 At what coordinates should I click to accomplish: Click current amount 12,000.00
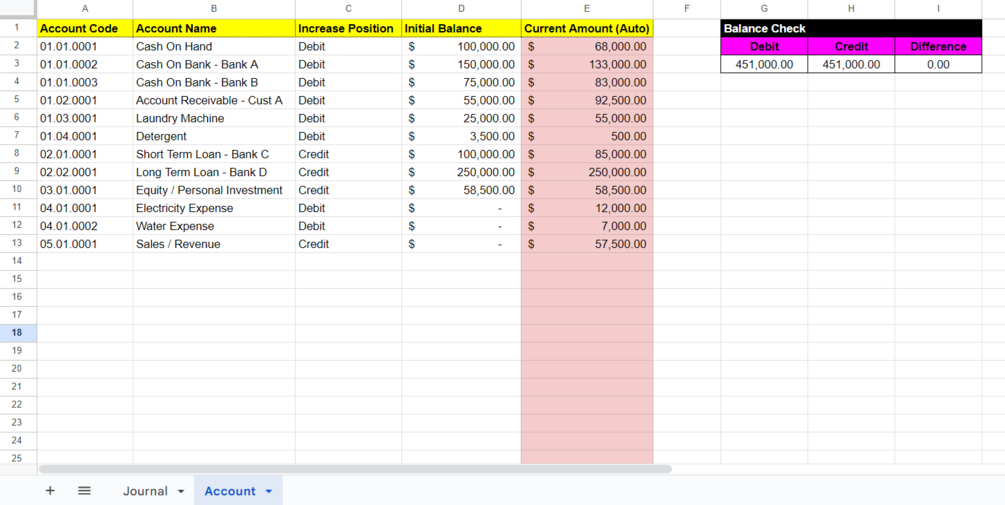point(587,208)
